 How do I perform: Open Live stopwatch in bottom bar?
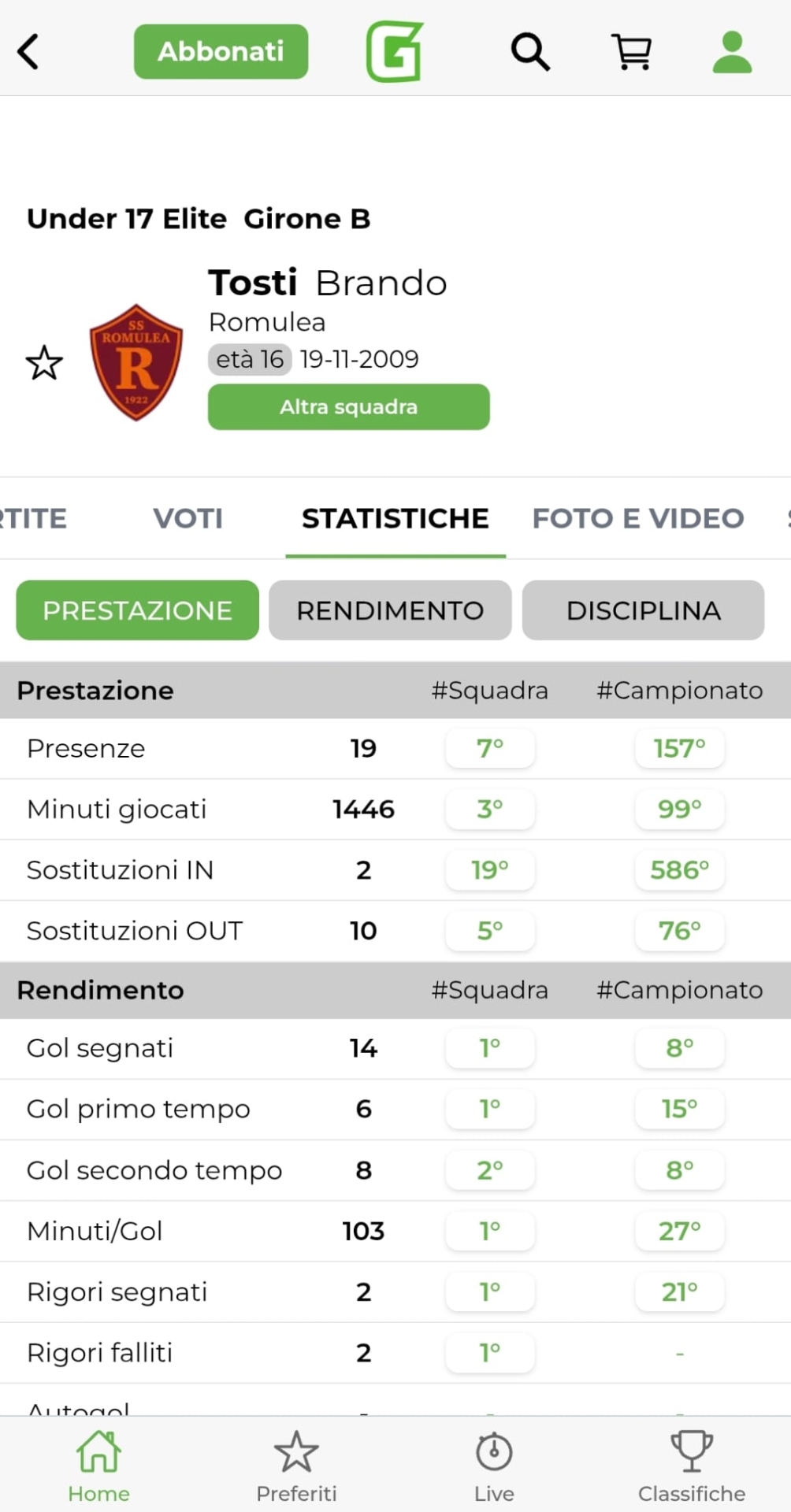click(494, 1466)
